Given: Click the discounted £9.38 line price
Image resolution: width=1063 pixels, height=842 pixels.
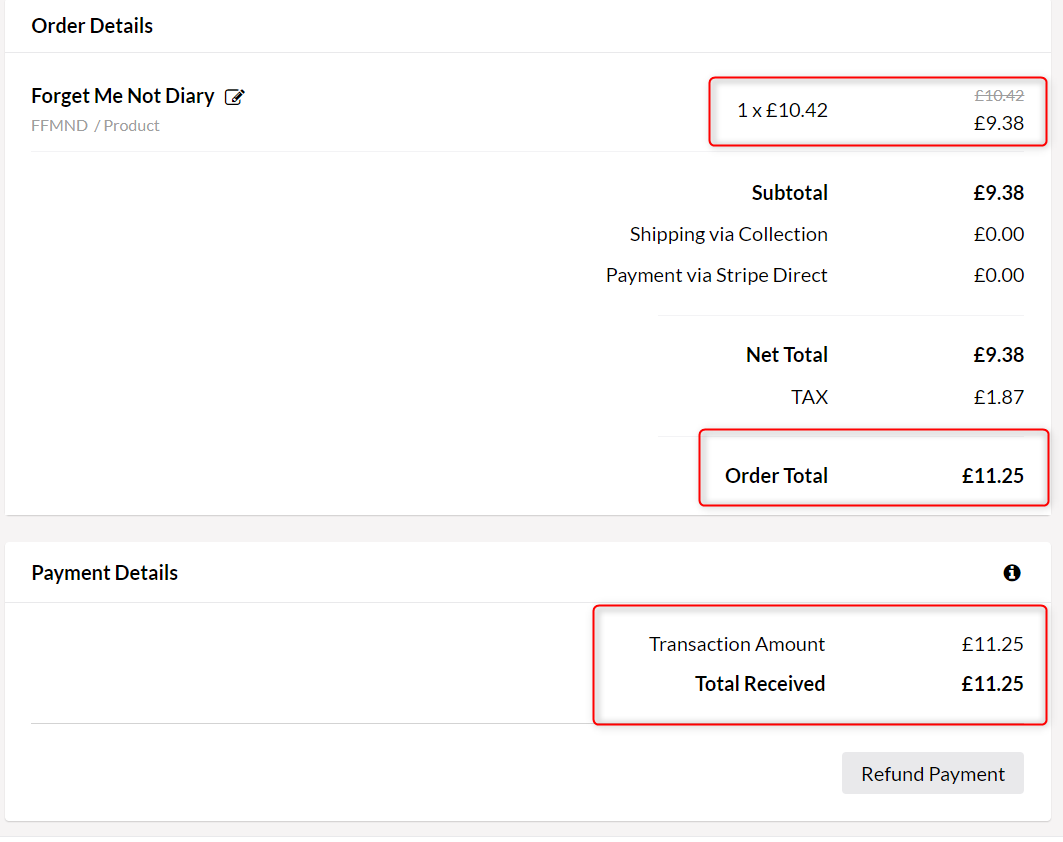Looking at the screenshot, I should (999, 123).
